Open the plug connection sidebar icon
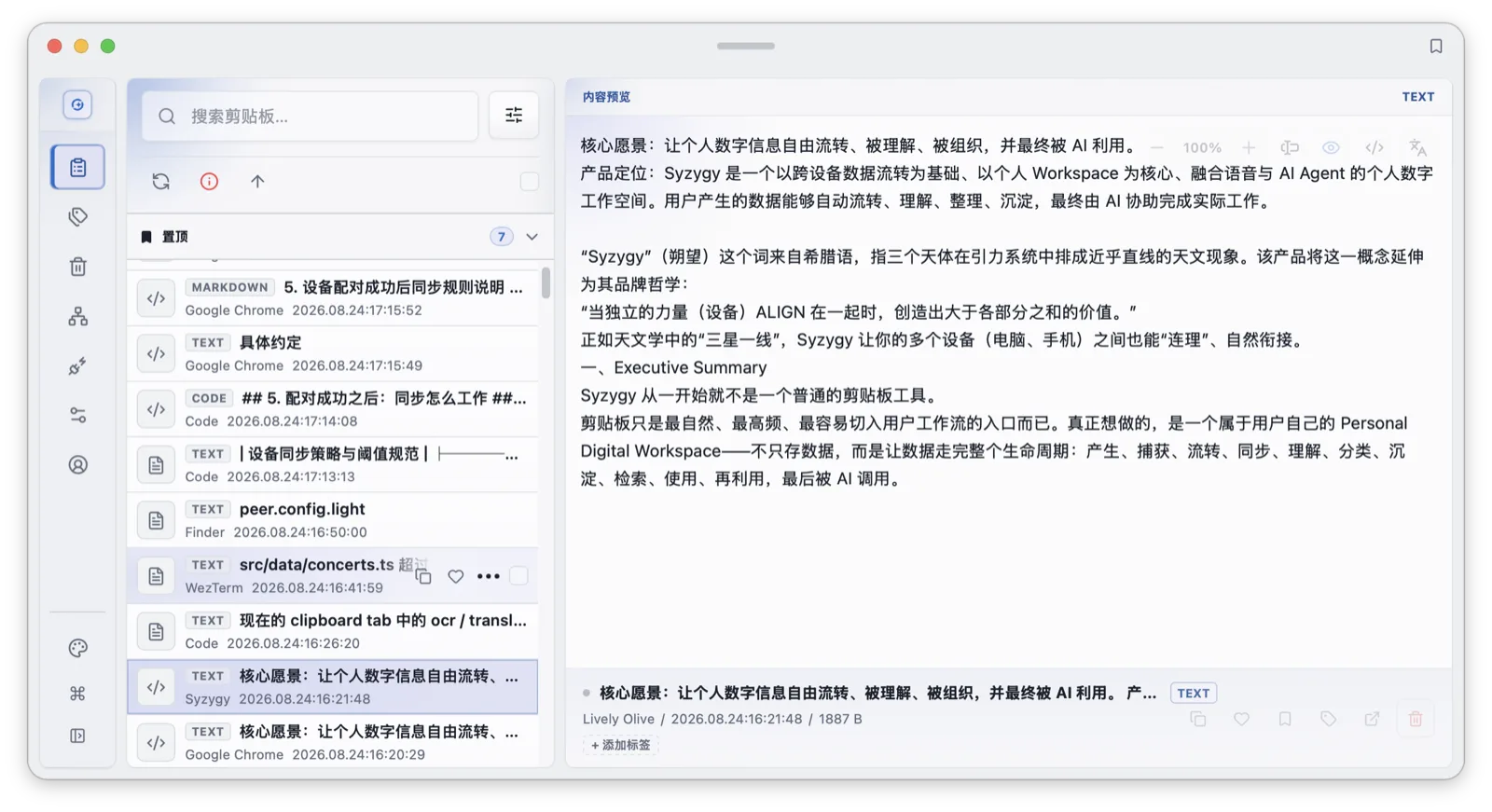 pos(78,366)
